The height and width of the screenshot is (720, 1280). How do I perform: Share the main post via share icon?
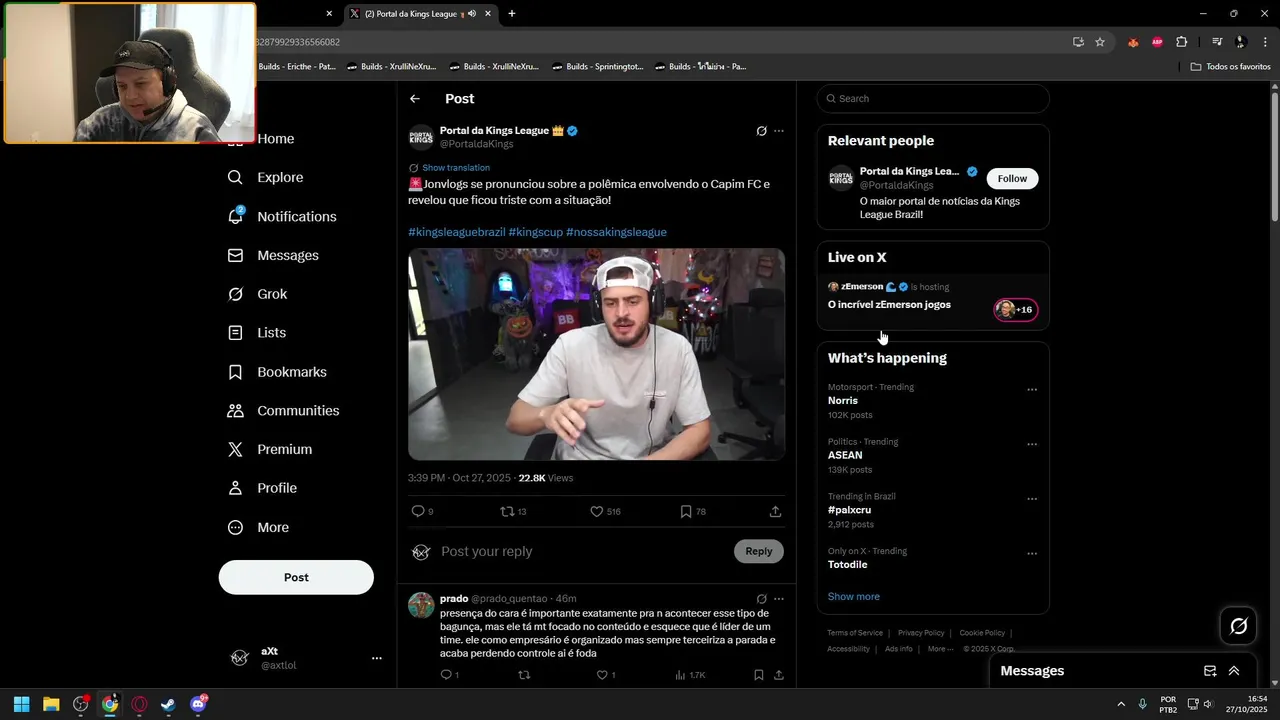coord(775,511)
